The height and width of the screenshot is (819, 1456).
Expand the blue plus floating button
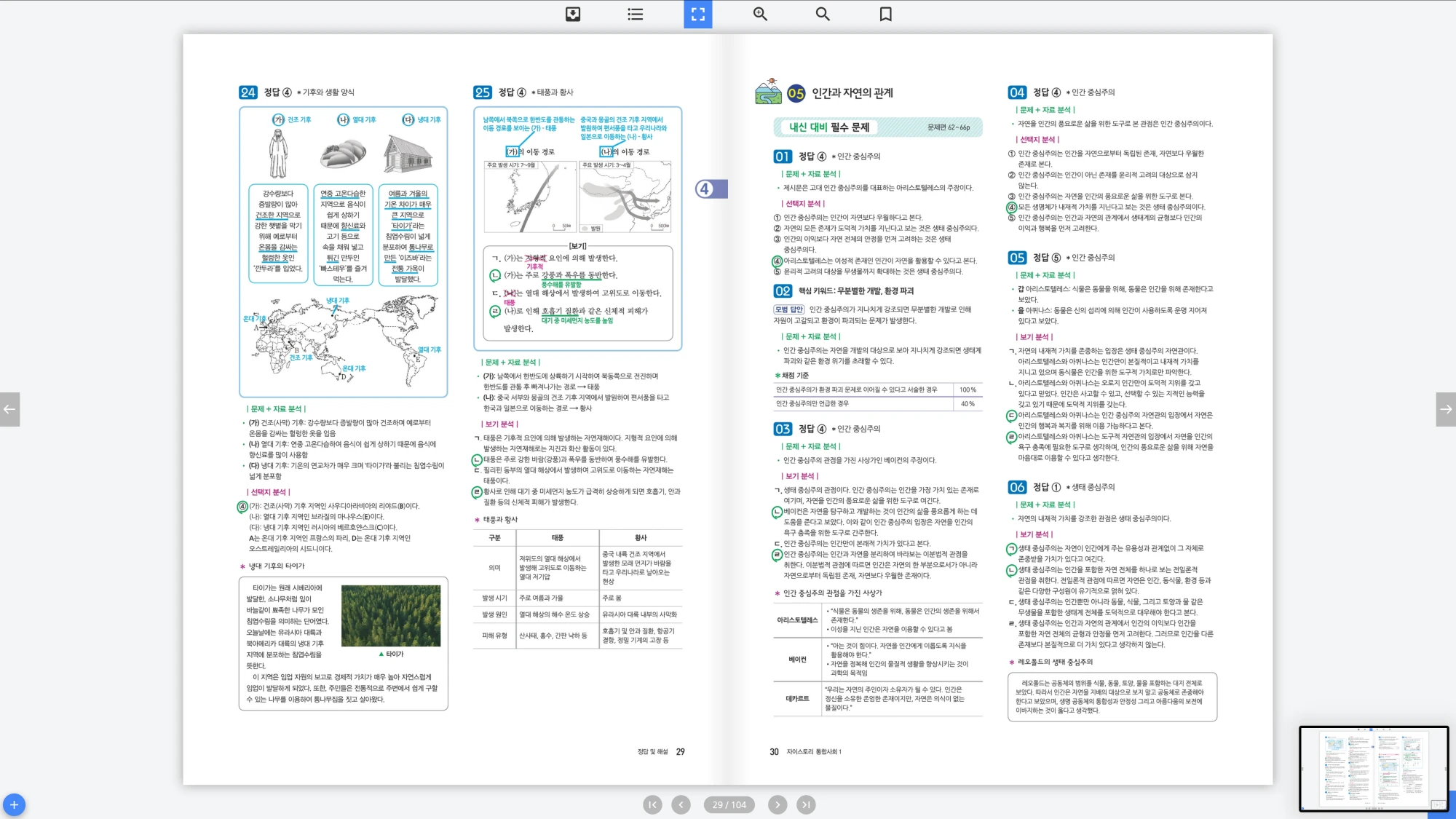coord(14,804)
